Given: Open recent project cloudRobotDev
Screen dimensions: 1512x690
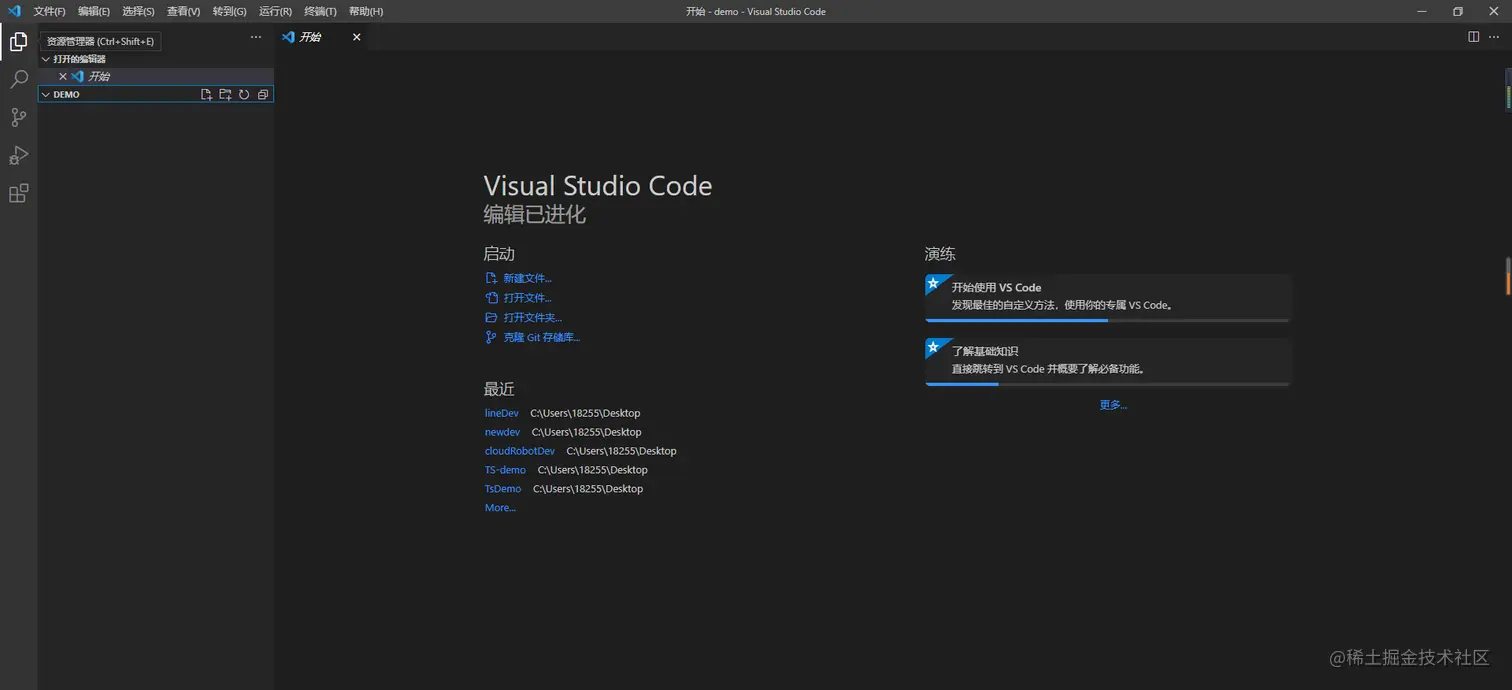Looking at the screenshot, I should coord(520,451).
